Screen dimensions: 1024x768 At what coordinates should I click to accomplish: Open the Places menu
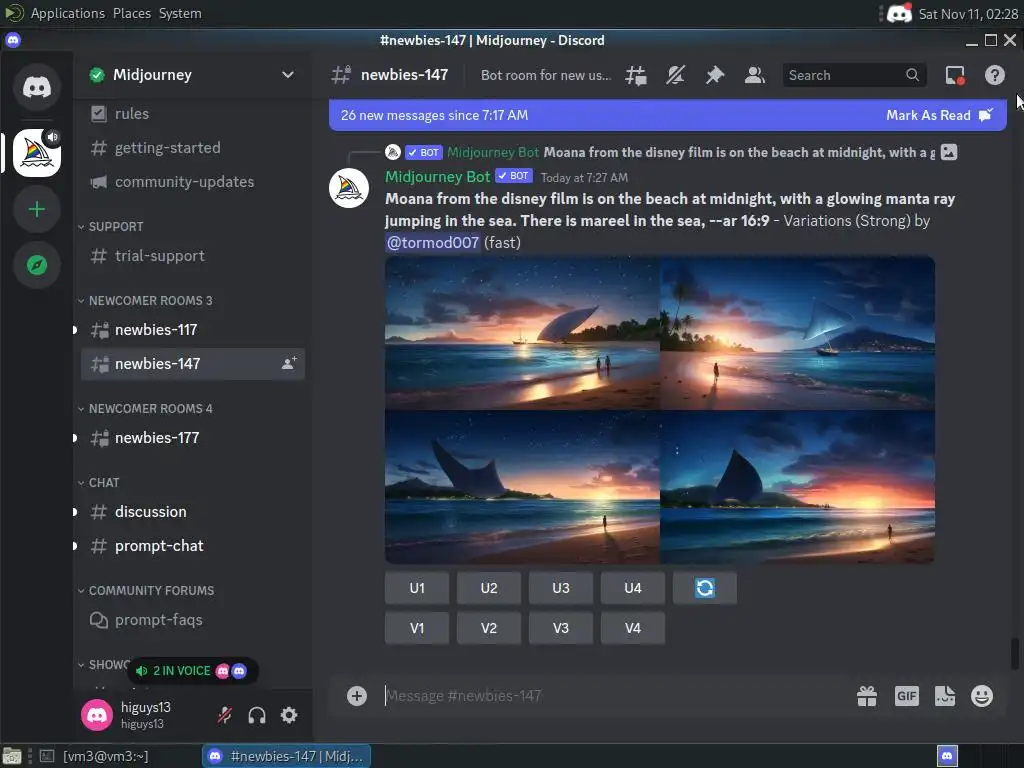coord(131,13)
